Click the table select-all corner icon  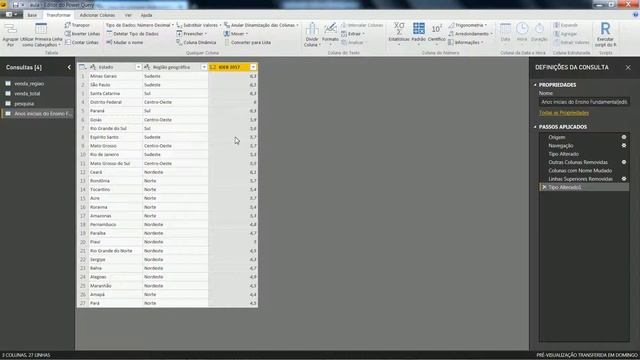(x=82, y=67)
